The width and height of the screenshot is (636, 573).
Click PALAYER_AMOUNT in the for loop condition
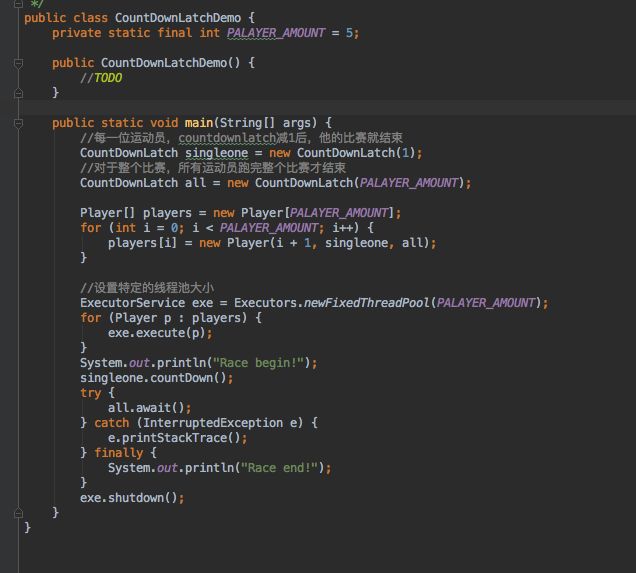coord(269,228)
